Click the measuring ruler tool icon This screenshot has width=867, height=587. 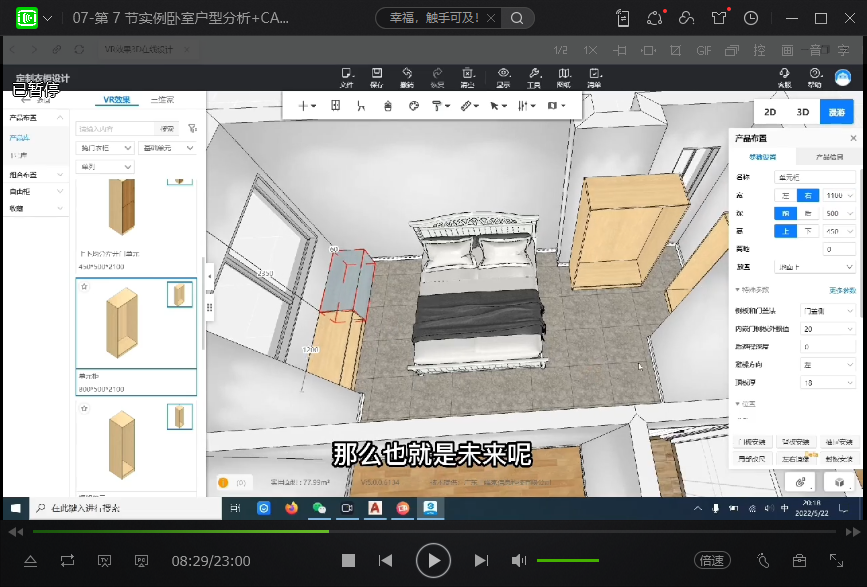tap(465, 105)
